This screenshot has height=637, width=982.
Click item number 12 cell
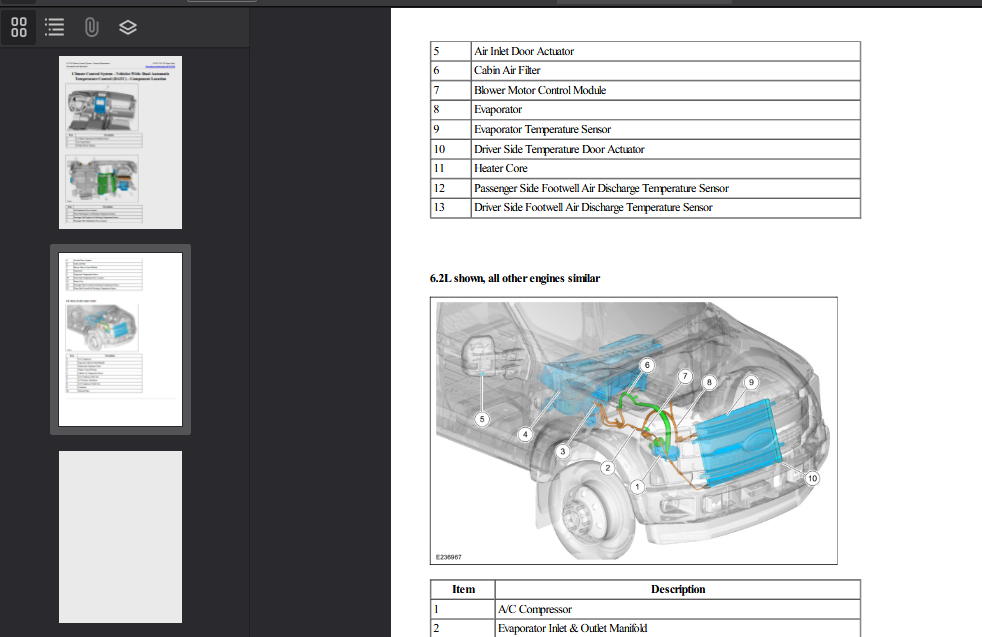(451, 188)
